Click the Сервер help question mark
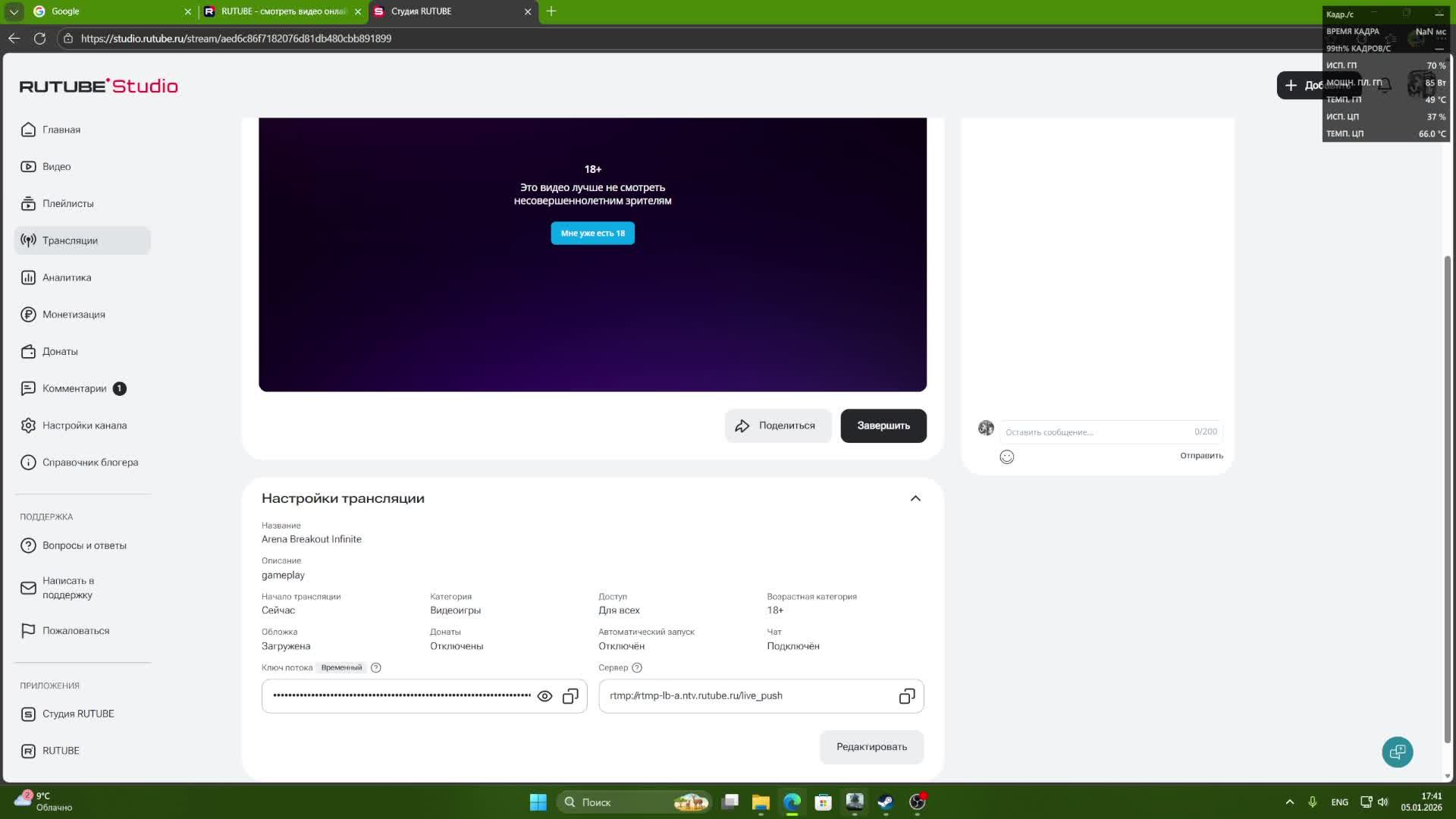This screenshot has width=1456, height=819. pyautogui.click(x=637, y=667)
